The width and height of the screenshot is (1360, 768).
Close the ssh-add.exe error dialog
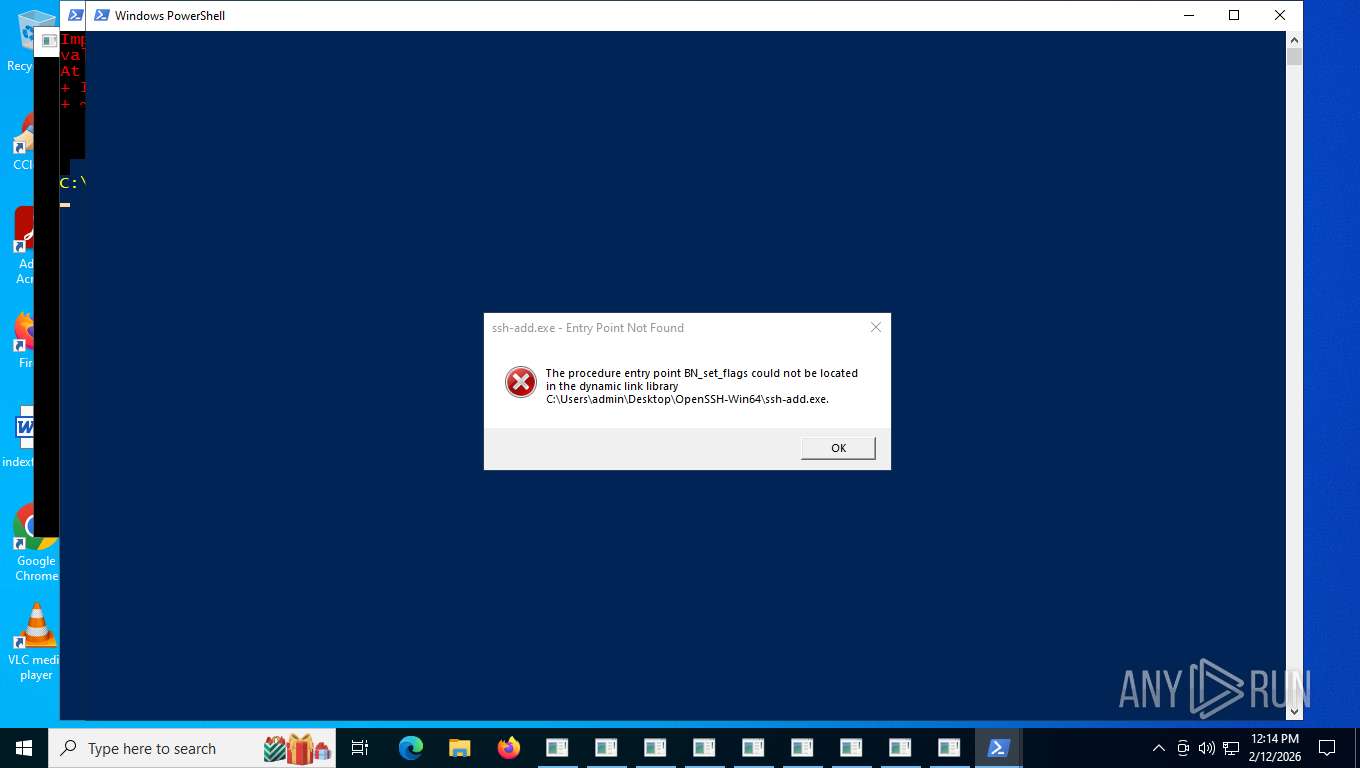[876, 327]
